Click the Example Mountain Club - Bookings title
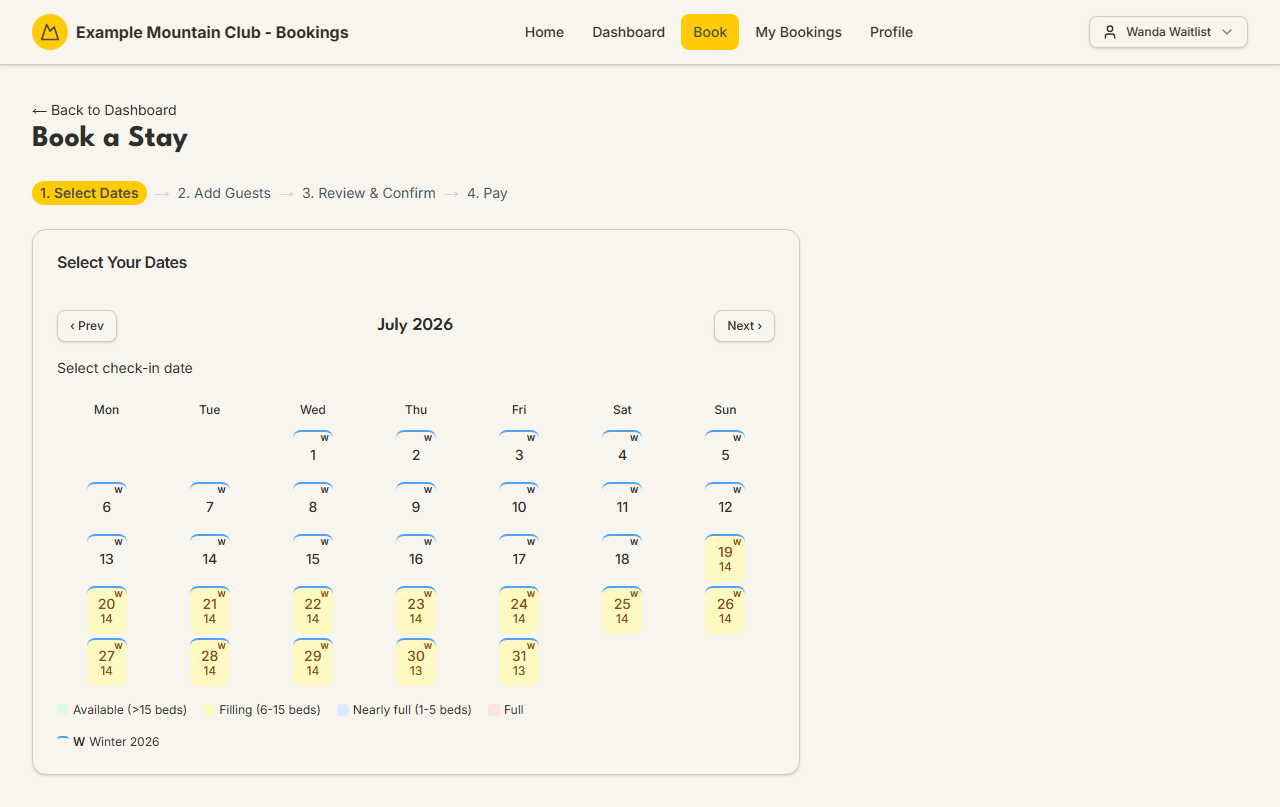This screenshot has width=1280, height=807. tap(212, 32)
